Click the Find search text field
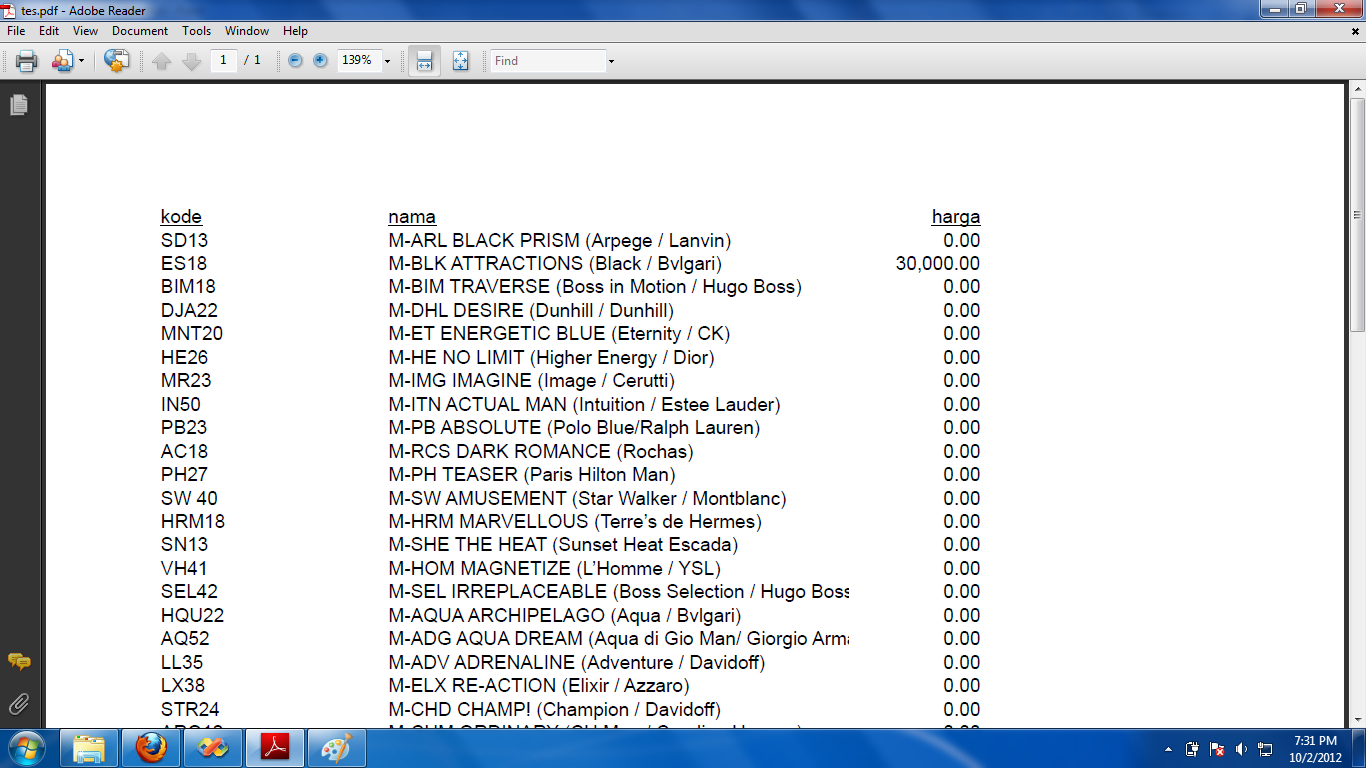Image resolution: width=1366 pixels, height=768 pixels. pos(548,61)
